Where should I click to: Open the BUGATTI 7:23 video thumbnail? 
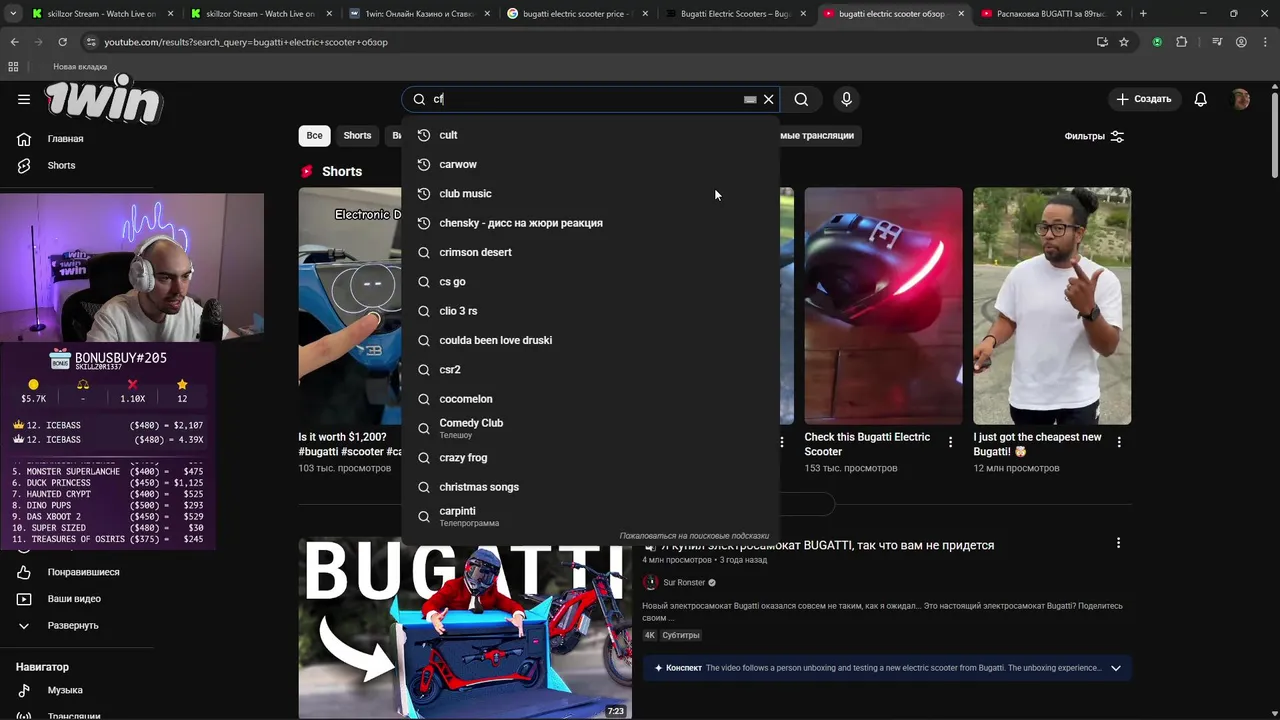point(465,628)
